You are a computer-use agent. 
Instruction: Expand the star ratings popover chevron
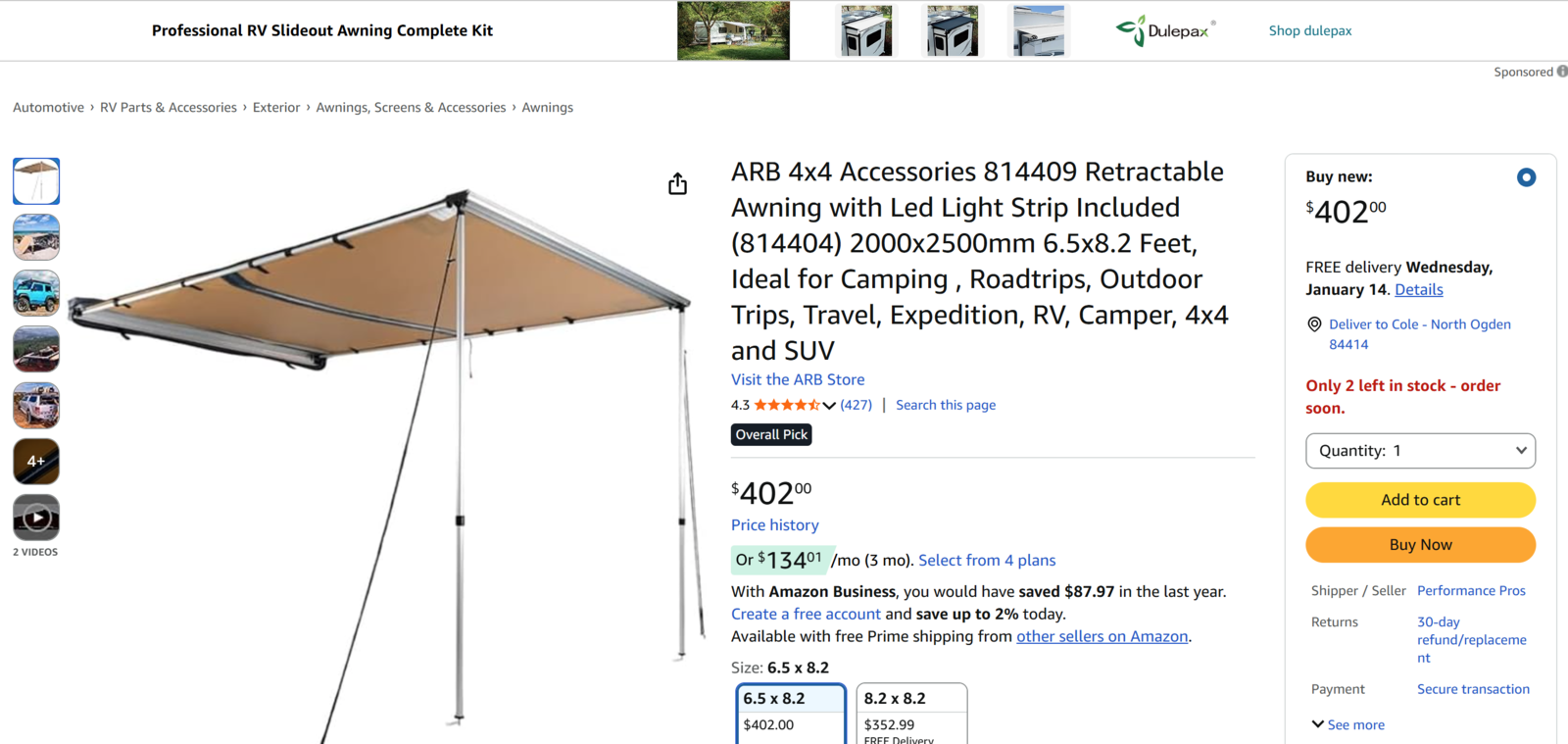(829, 406)
